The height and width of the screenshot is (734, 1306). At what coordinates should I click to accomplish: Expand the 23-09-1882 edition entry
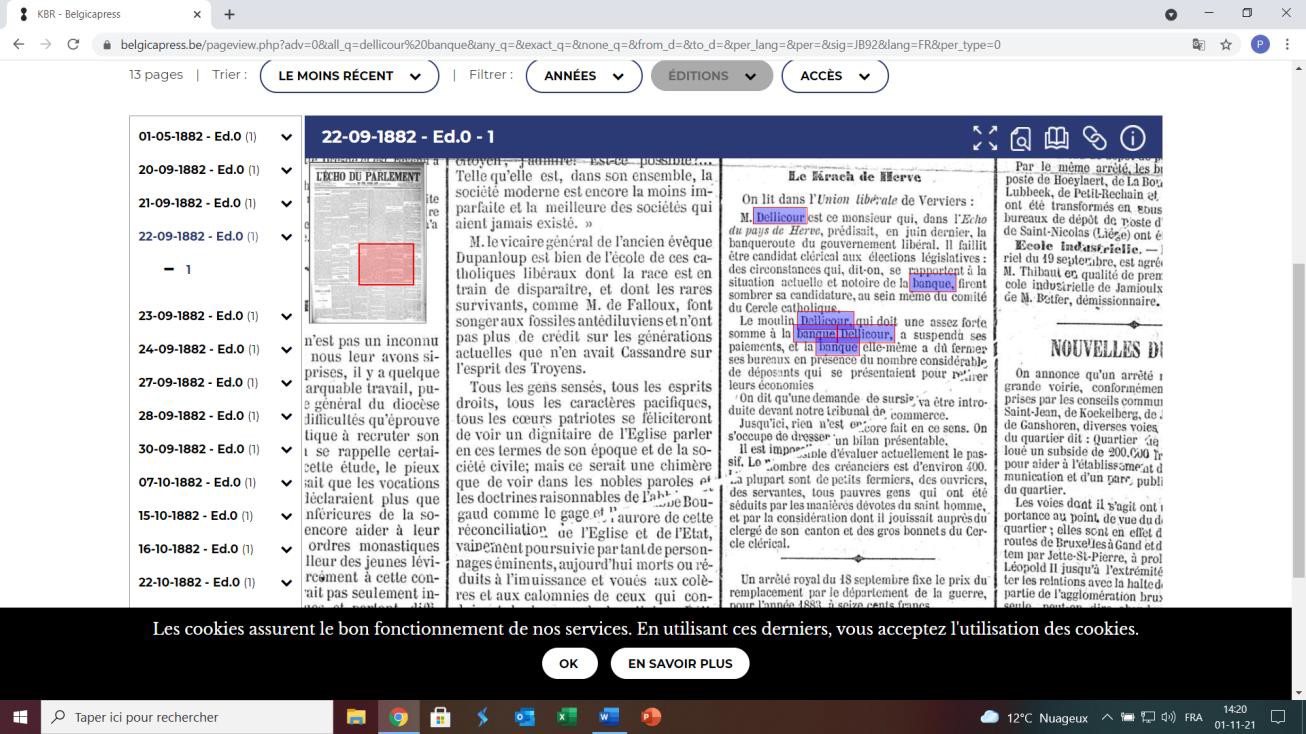point(286,316)
